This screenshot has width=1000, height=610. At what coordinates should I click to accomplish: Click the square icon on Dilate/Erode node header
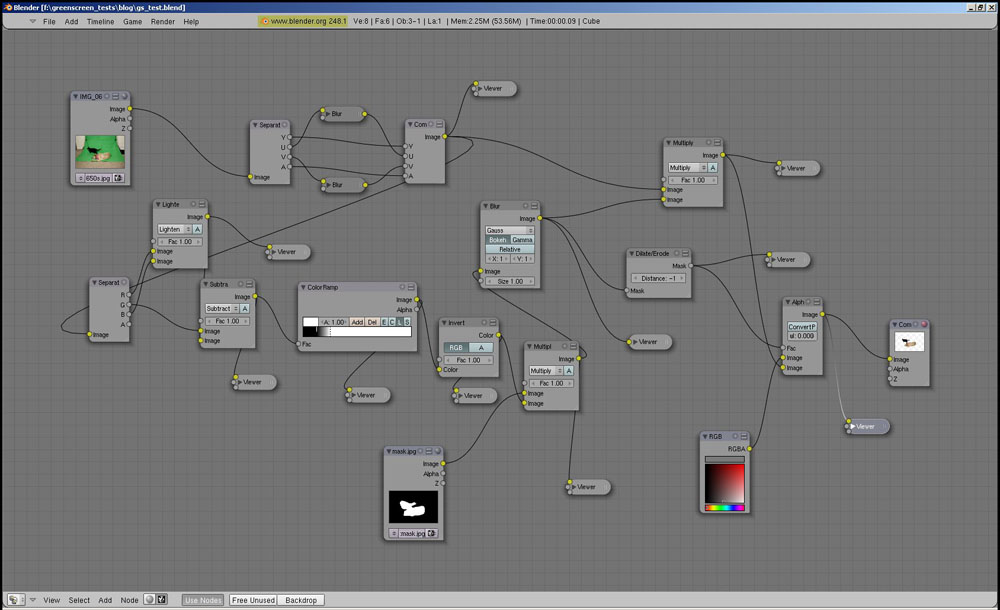(686, 253)
